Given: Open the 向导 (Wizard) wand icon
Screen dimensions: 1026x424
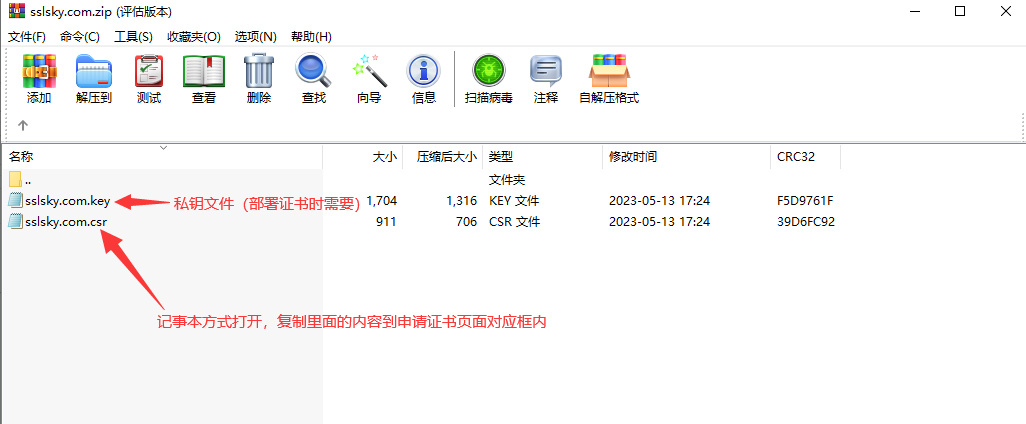Looking at the screenshot, I should 369,71.
